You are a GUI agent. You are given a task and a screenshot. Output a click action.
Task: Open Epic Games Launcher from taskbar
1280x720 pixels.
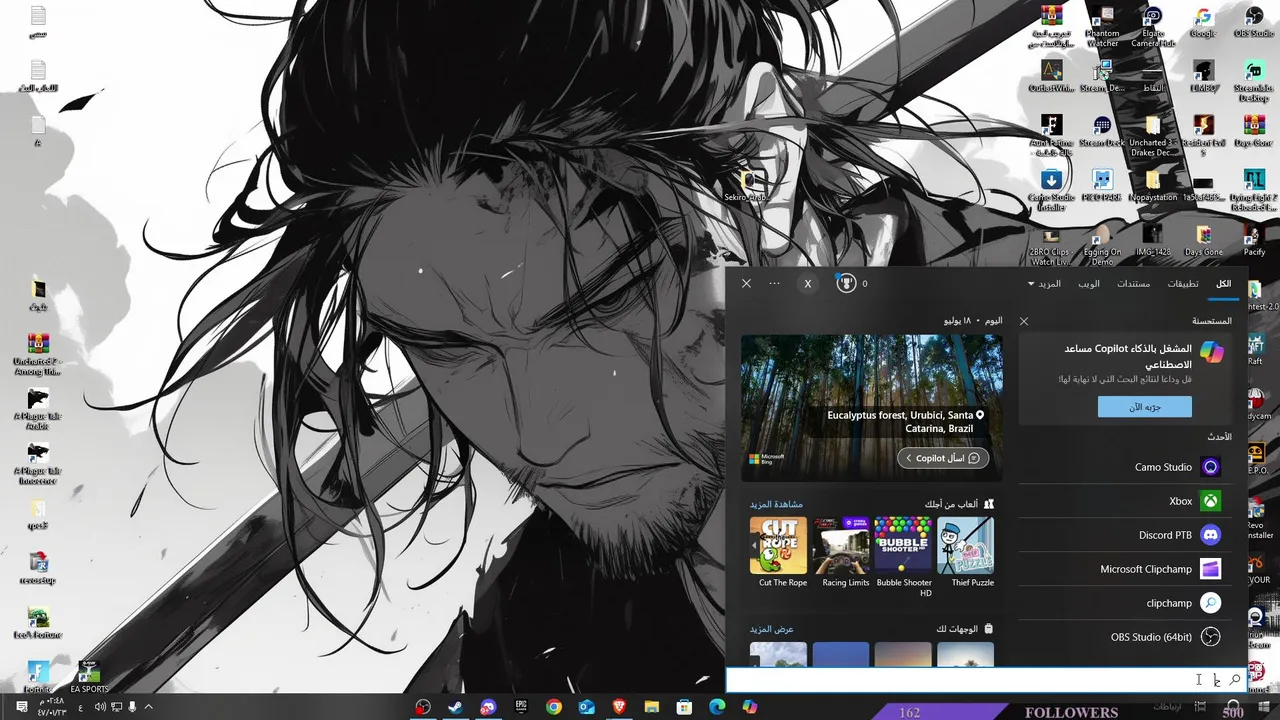(521, 707)
